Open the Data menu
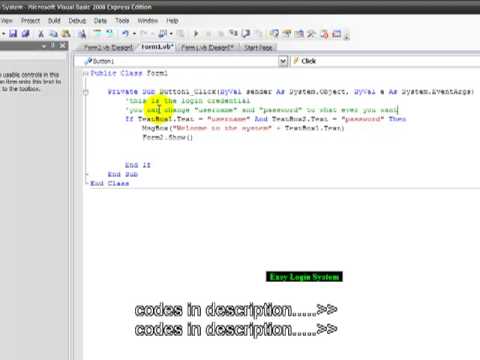 [x=100, y=21]
